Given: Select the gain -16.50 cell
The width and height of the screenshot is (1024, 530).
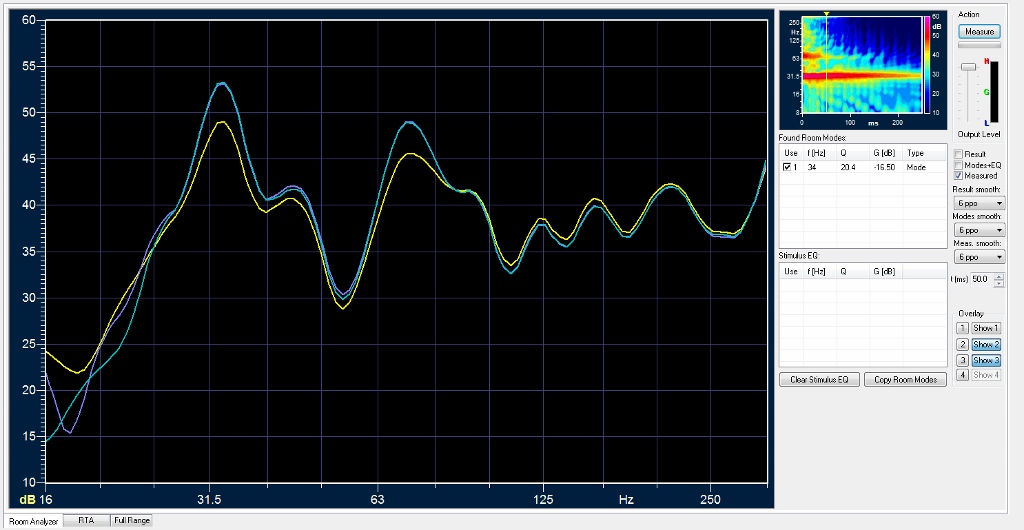Looking at the screenshot, I should click(x=884, y=168).
